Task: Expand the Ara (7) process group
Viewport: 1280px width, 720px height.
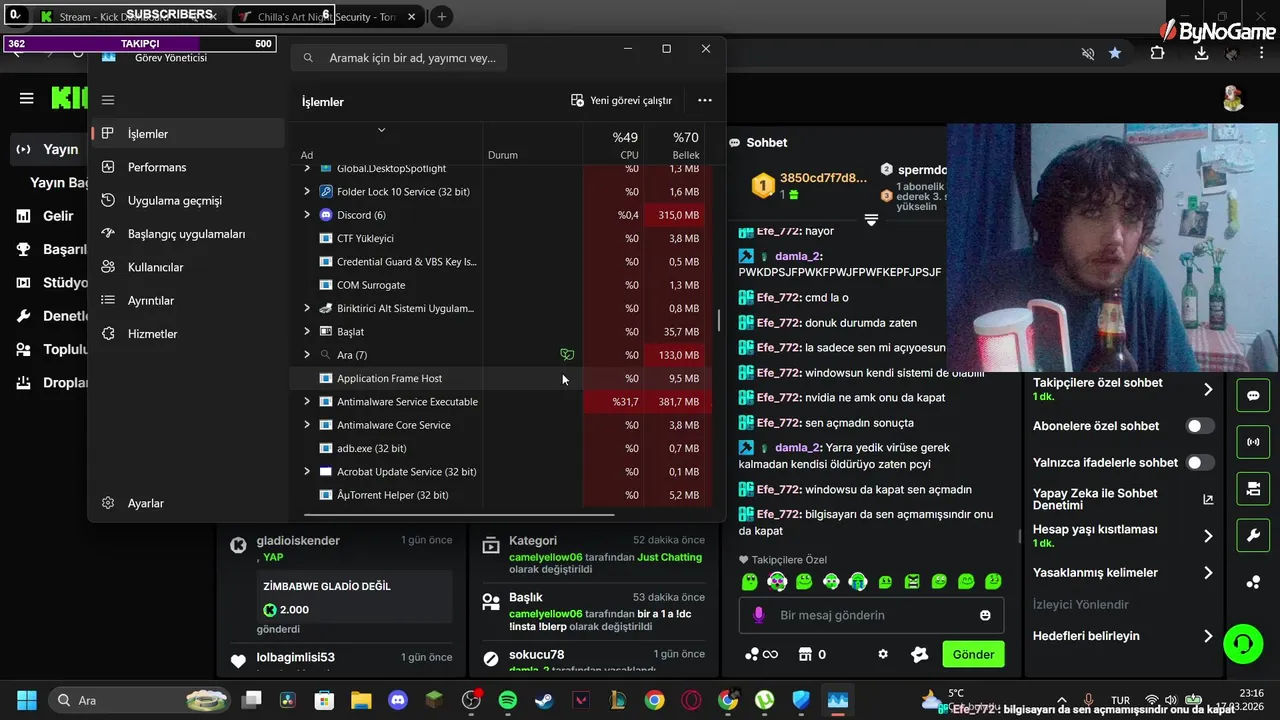Action: tap(307, 355)
